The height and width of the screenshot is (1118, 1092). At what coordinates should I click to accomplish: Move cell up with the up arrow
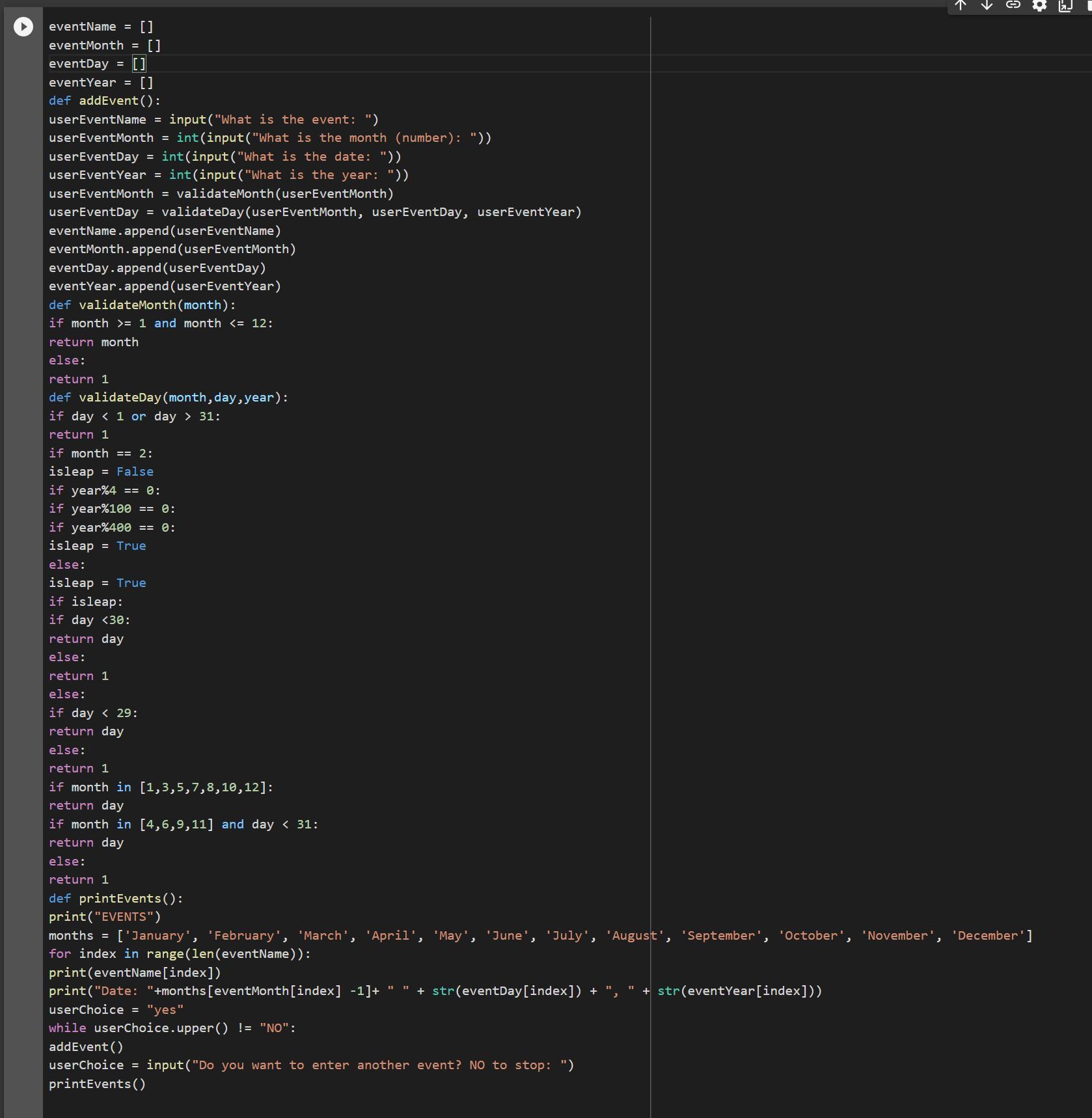[961, 6]
